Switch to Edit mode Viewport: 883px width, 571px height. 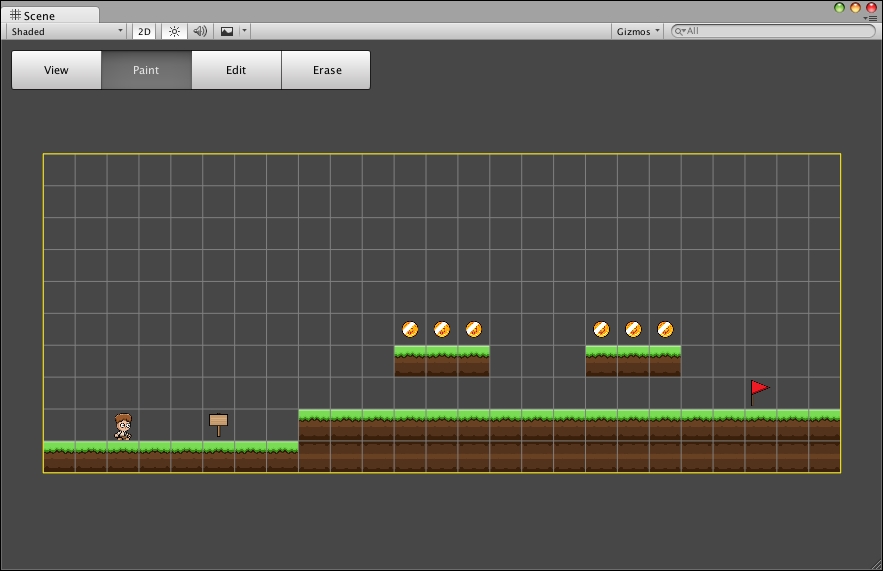click(236, 70)
